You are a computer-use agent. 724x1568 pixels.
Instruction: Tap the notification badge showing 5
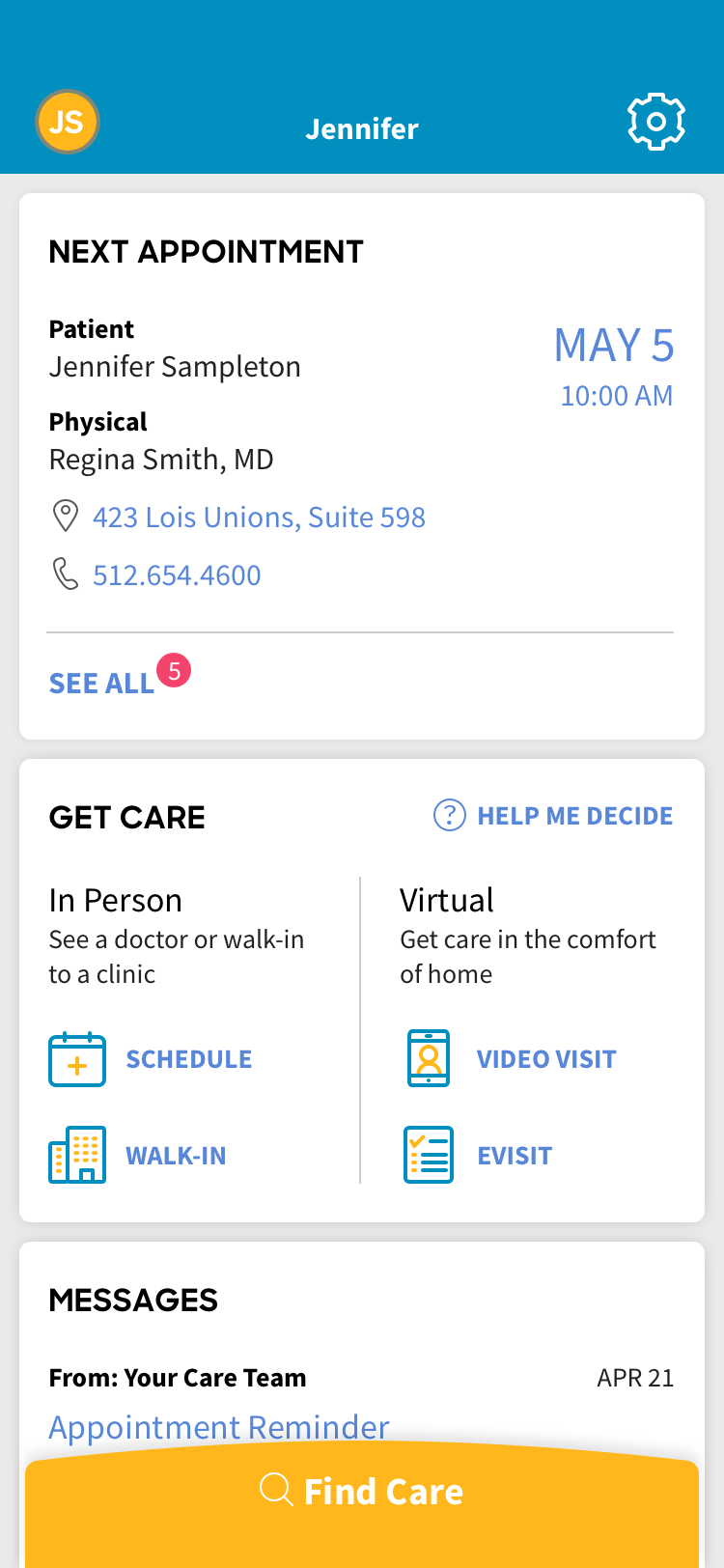click(x=175, y=671)
